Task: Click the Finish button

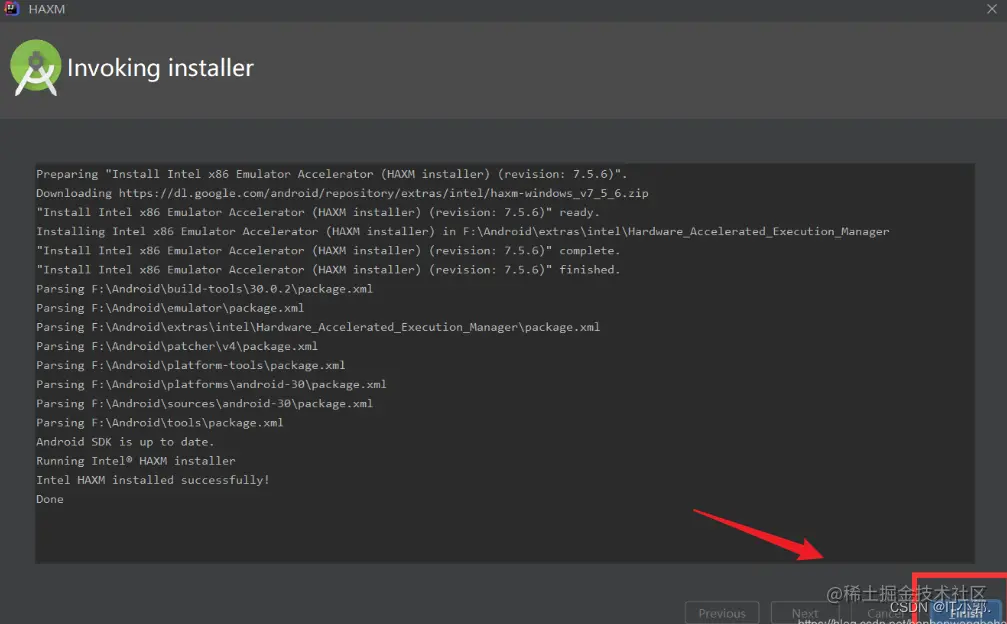Action: pos(965,612)
